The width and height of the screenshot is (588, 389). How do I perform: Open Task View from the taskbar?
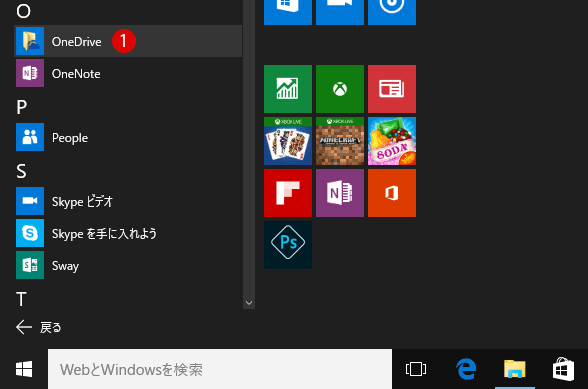[x=416, y=369]
